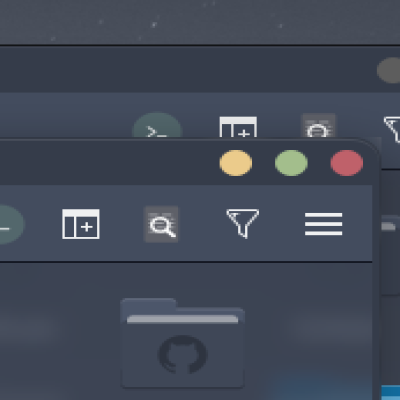Open the hamburger menu in front window
The height and width of the screenshot is (400, 400).
click(323, 224)
